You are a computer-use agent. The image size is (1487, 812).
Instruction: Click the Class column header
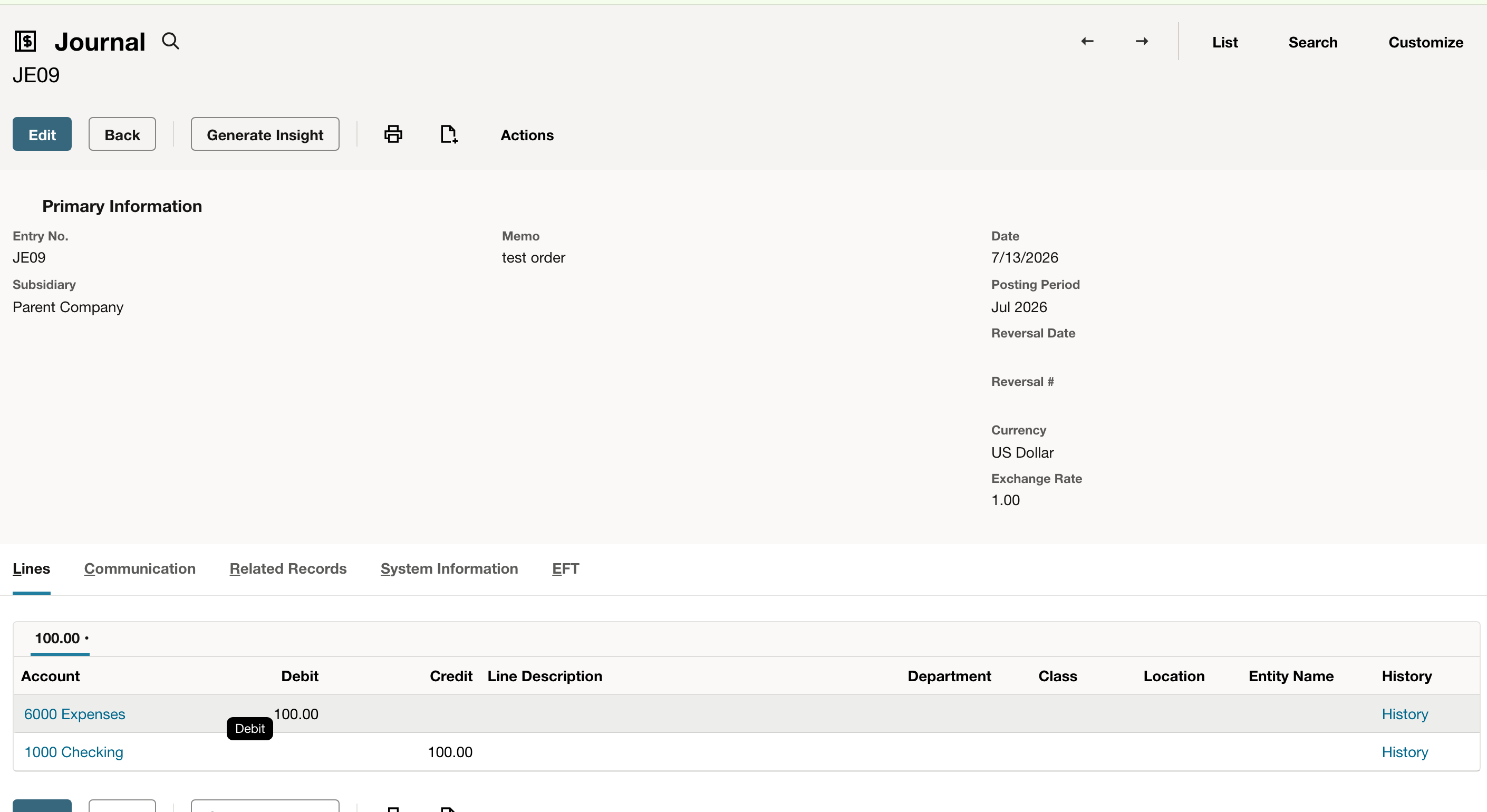coord(1058,676)
